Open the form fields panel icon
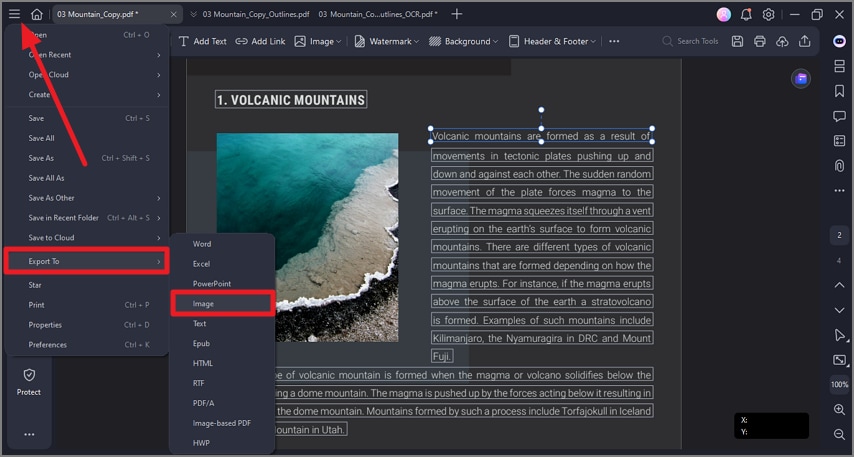854x457 pixels. [839, 141]
